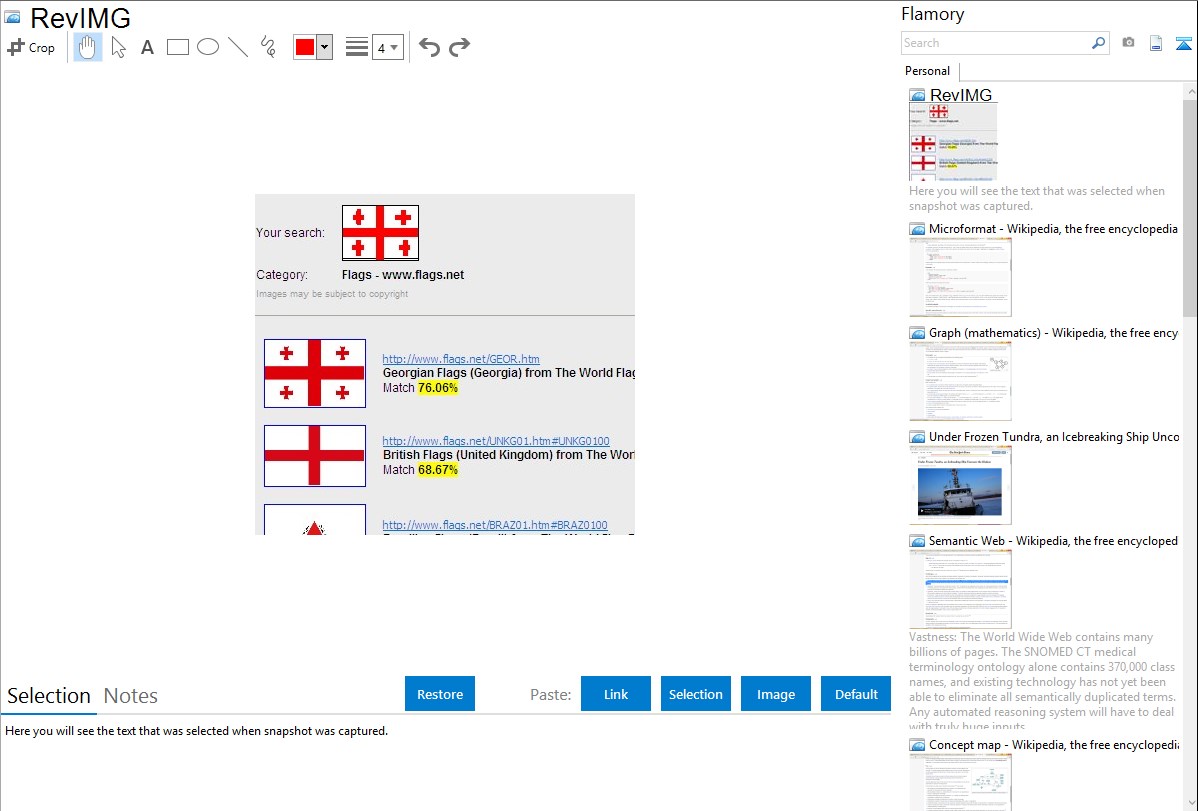Redo the last edit
Screen dimensions: 1198x811
[x=459, y=47]
